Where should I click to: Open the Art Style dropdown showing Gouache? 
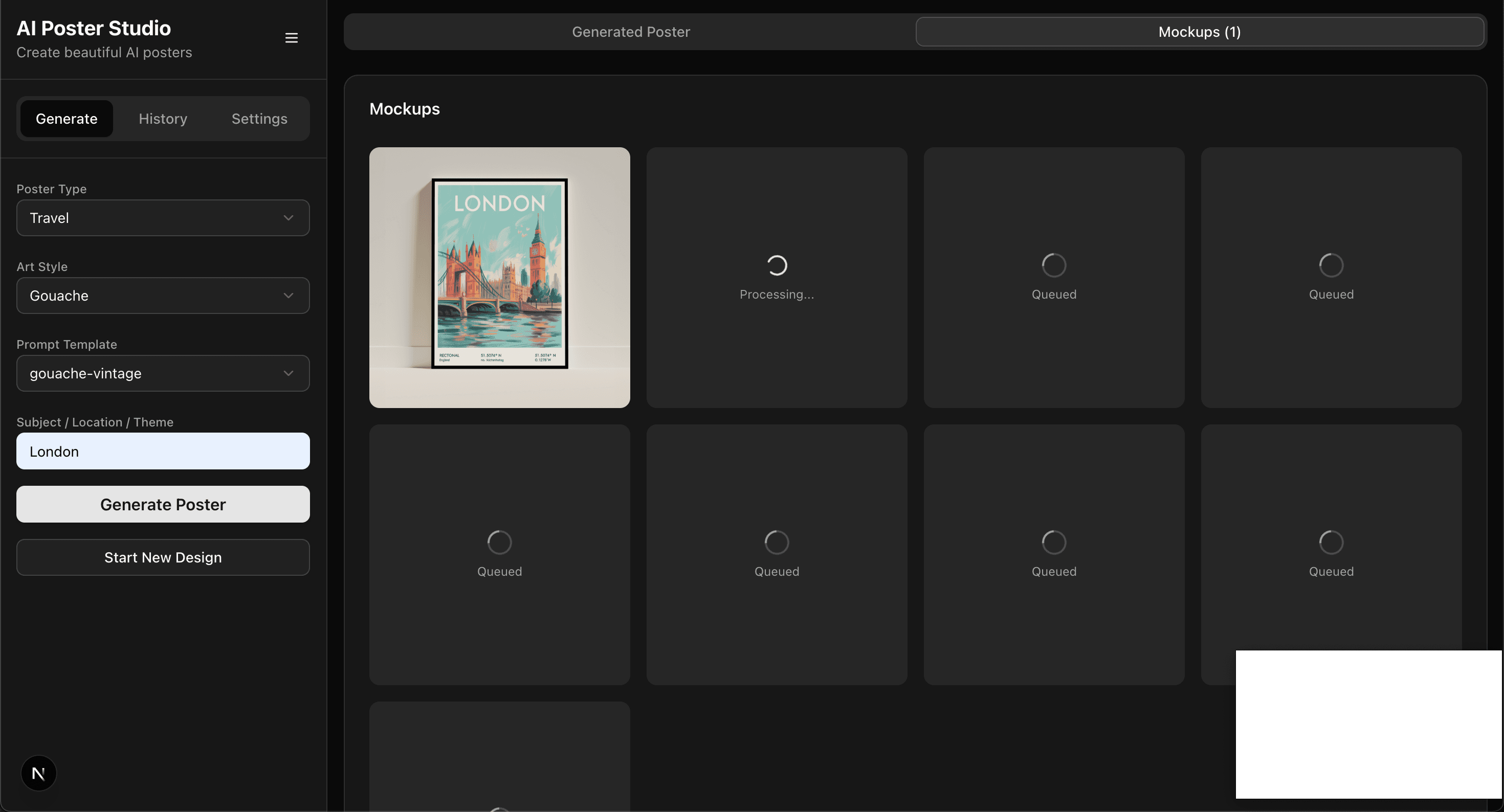click(x=163, y=296)
